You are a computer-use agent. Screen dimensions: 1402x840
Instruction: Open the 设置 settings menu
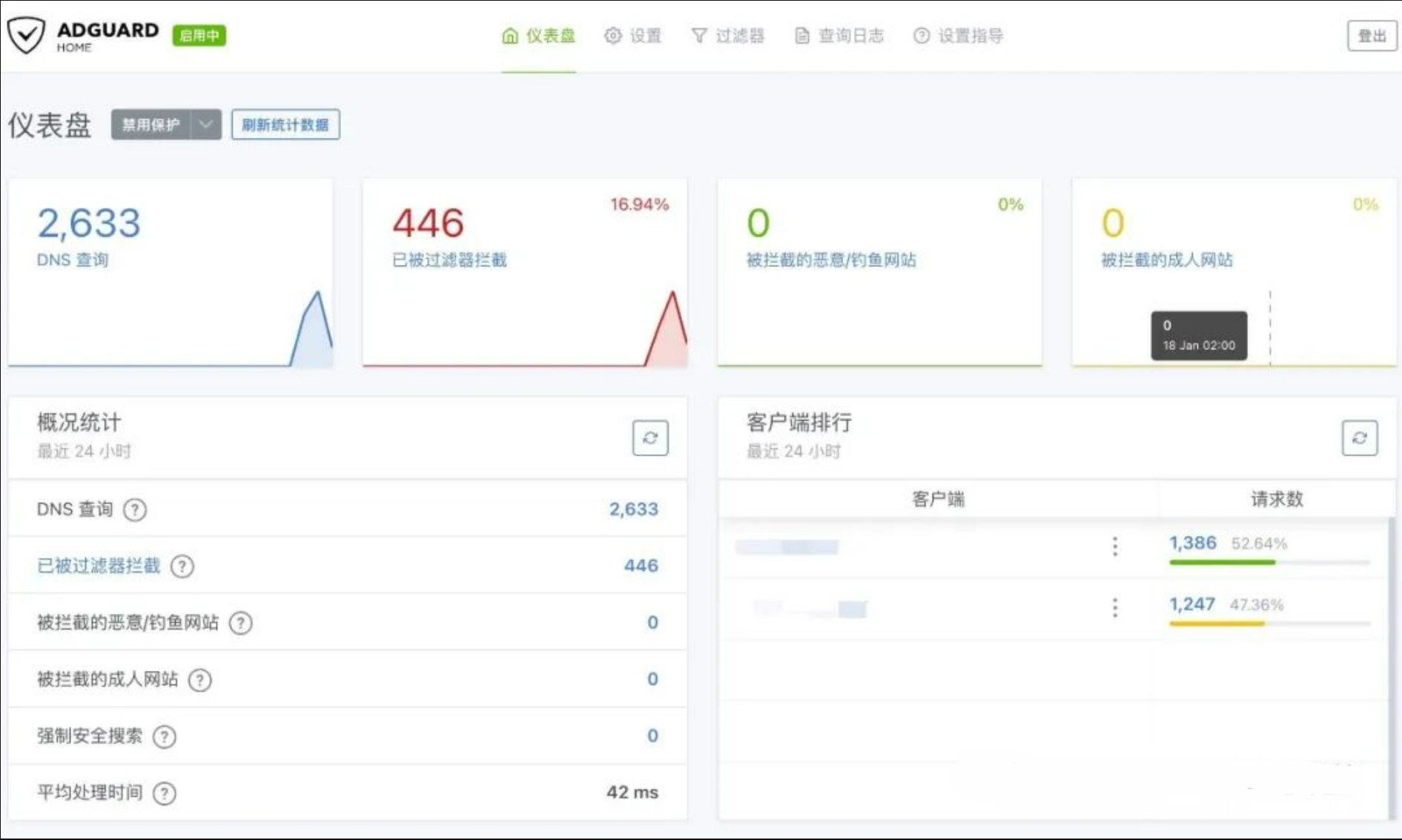(x=632, y=36)
